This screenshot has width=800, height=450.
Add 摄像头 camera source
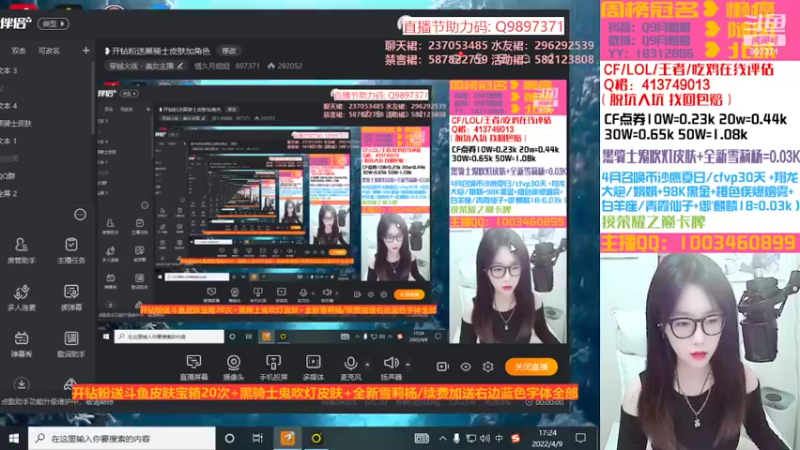coord(234,367)
